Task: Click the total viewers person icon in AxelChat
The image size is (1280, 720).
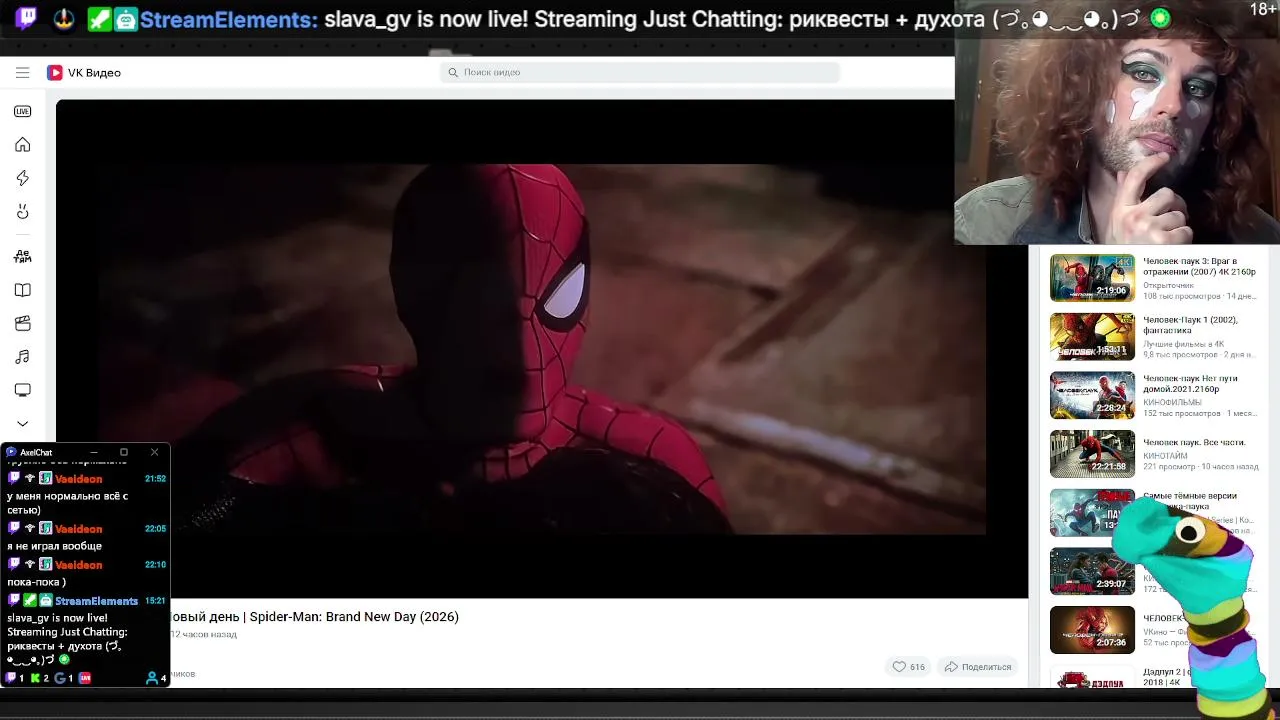Action: pyautogui.click(x=152, y=678)
